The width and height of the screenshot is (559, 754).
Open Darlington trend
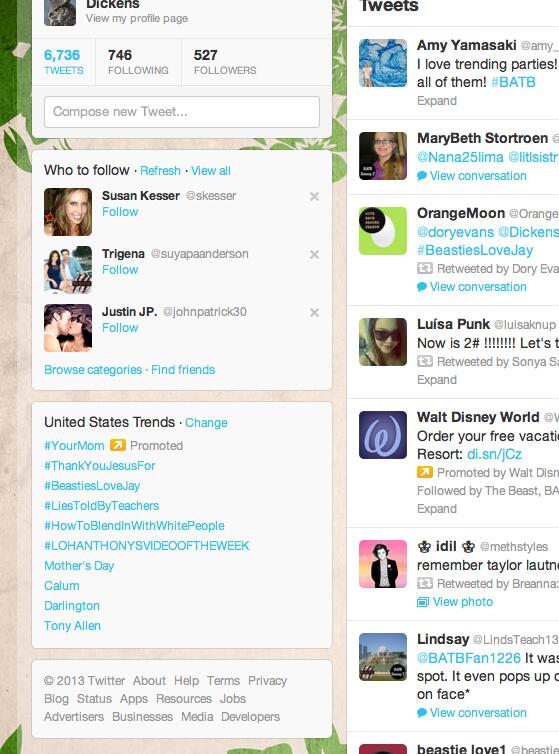tap(72, 606)
